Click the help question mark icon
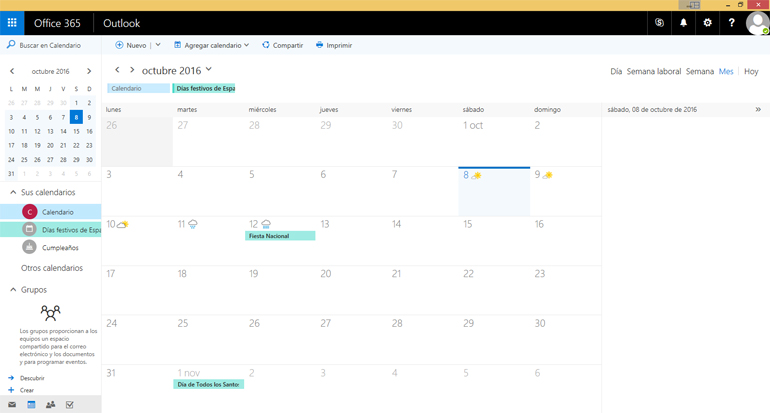This screenshot has width=770, height=413. (731, 23)
